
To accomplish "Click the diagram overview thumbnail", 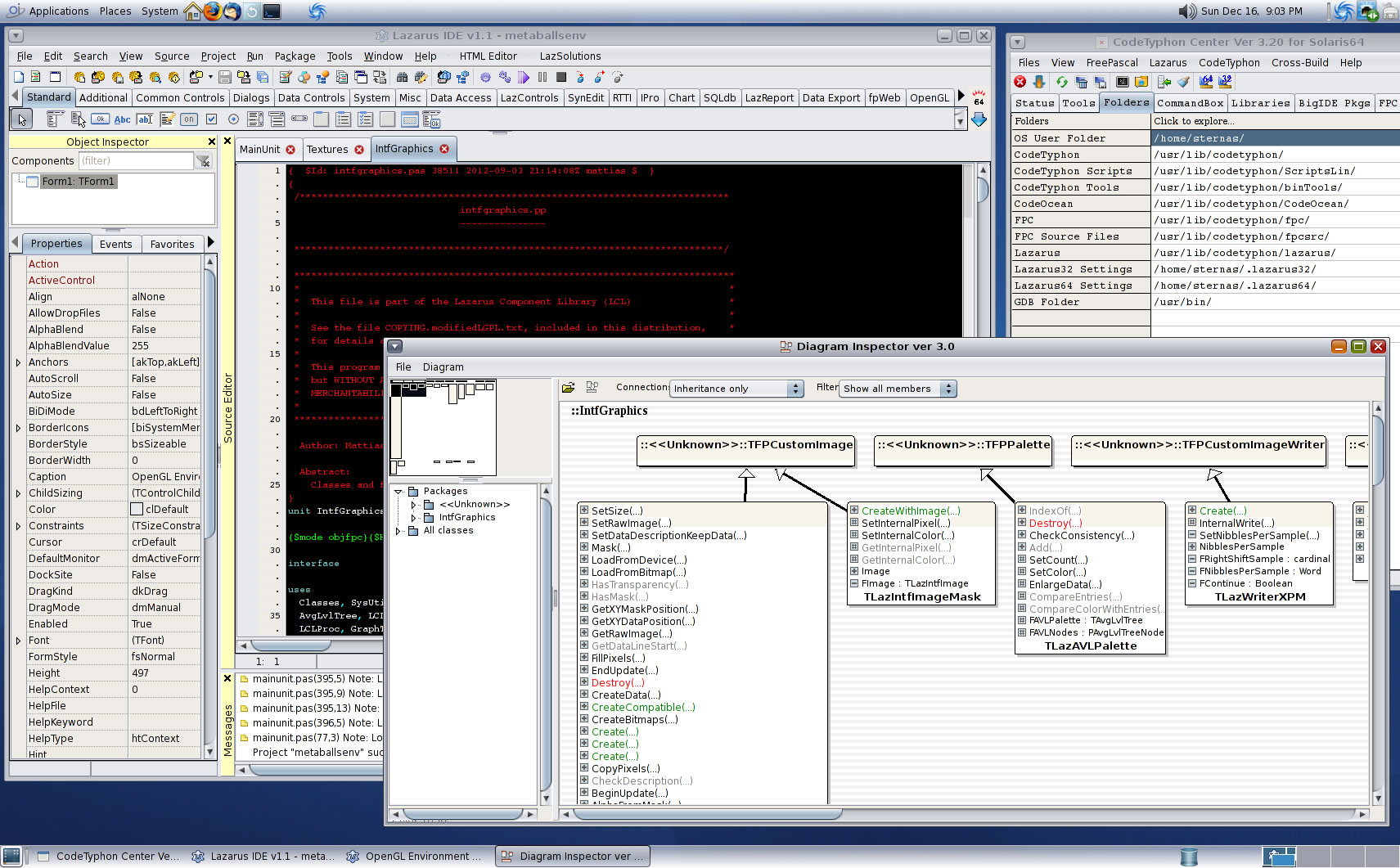I will tap(443, 427).
